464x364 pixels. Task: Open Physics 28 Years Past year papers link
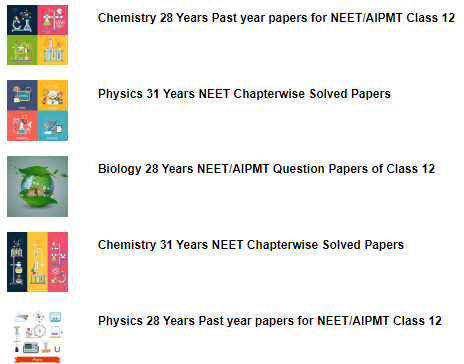click(x=270, y=321)
